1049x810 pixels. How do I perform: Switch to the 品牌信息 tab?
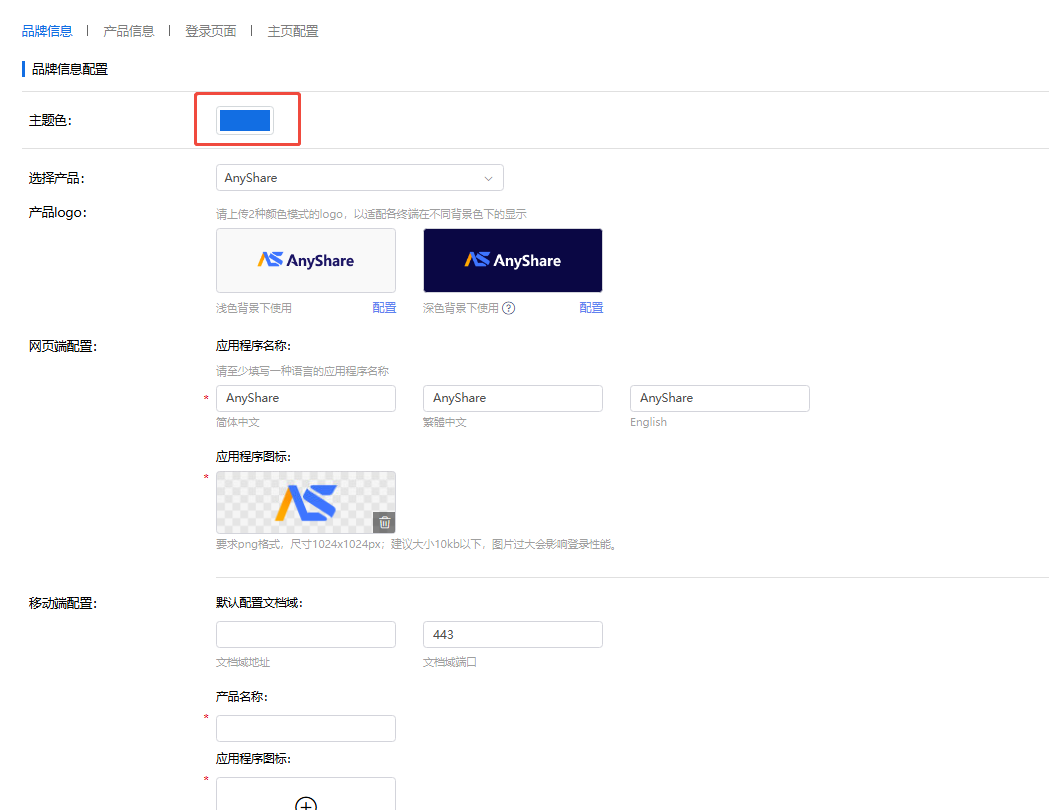point(47,31)
